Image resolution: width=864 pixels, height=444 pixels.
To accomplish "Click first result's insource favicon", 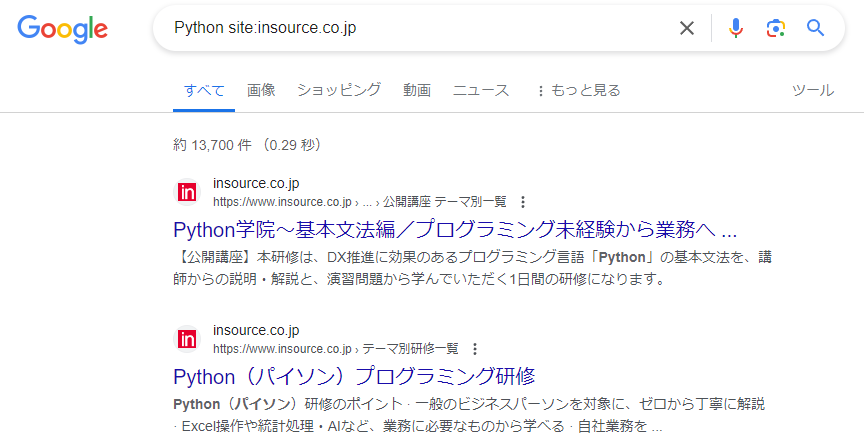I will point(187,192).
